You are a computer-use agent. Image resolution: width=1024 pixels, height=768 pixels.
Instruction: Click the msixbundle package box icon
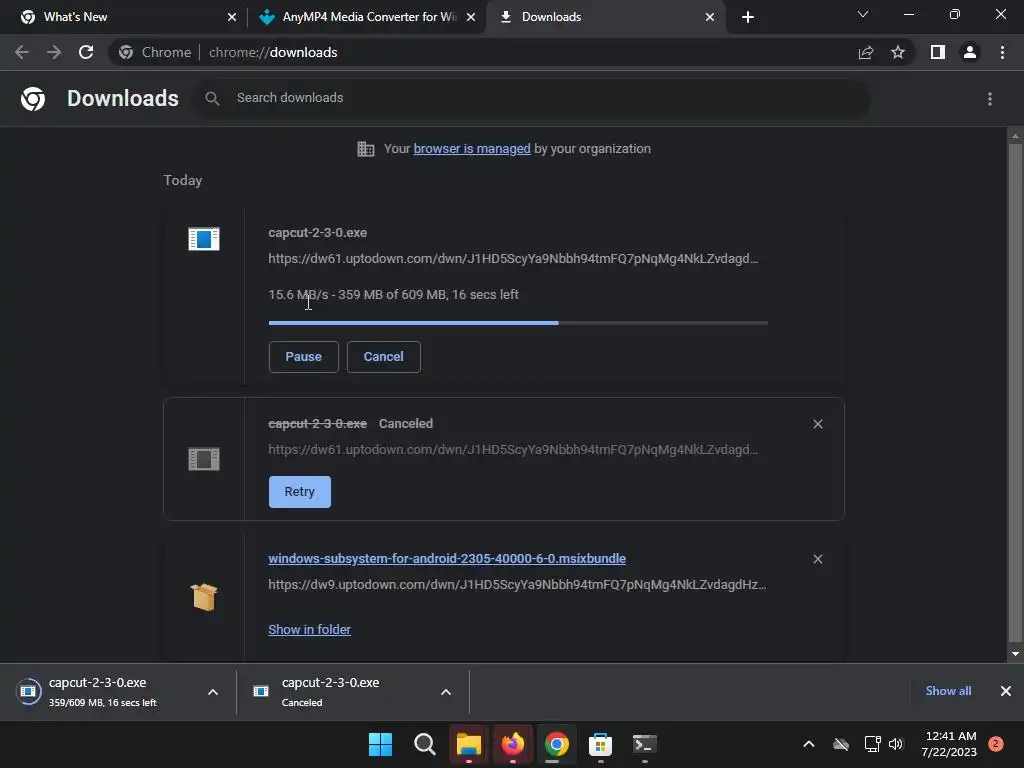[x=204, y=596]
